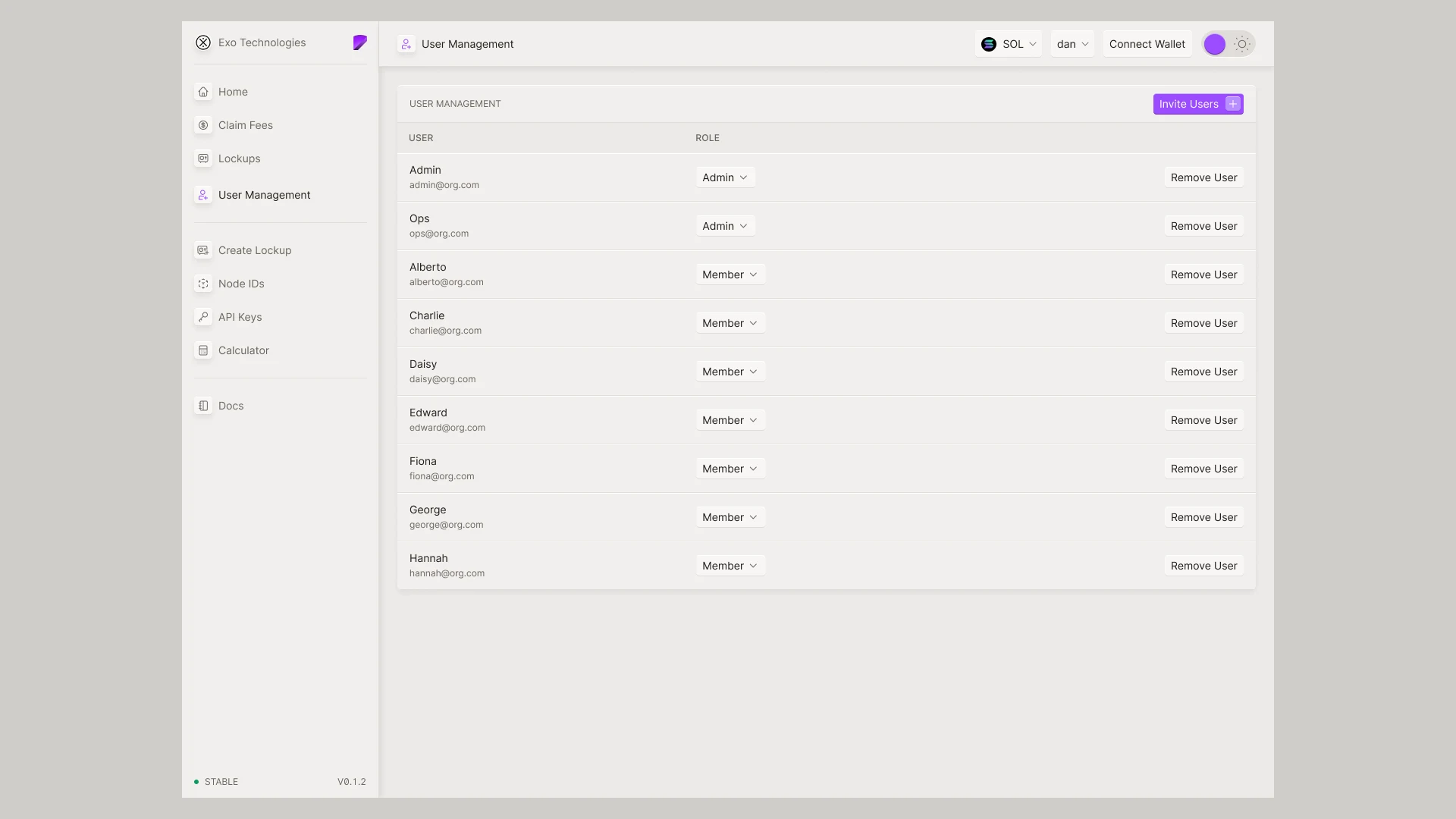Viewport: 1456px width, 819px height.
Task: Click the Invite Users button
Action: pos(1198,104)
